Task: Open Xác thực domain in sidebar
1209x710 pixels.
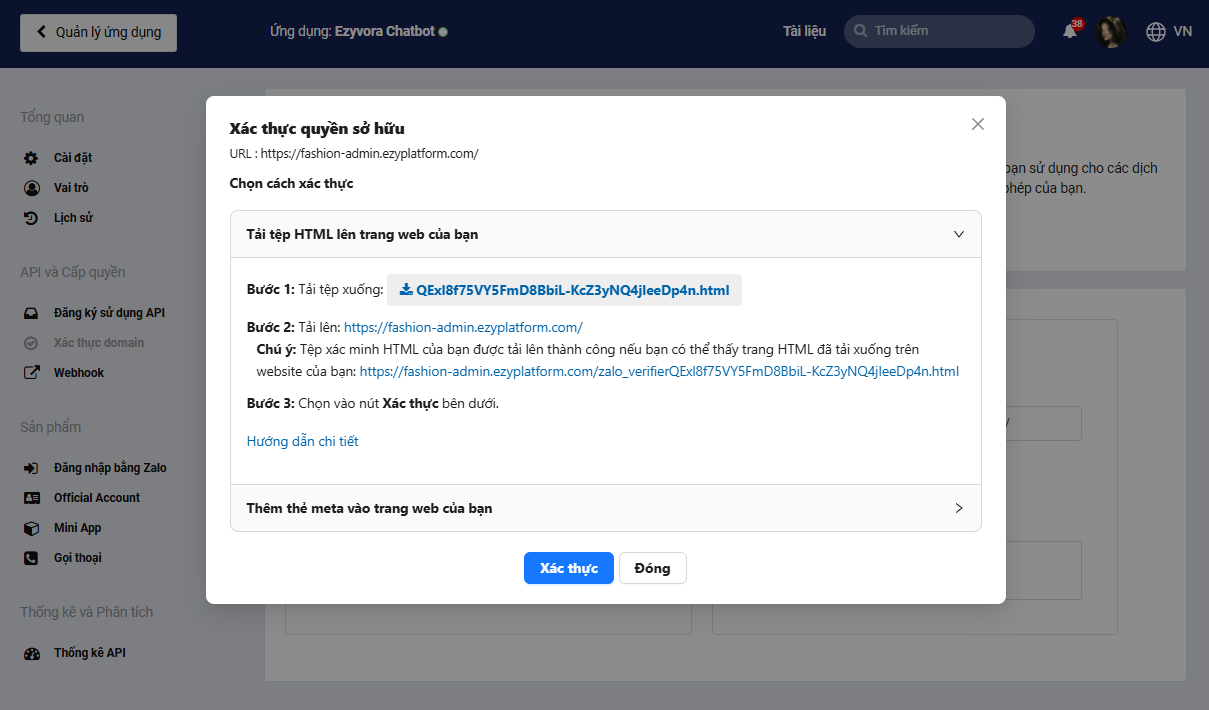Action: pyautogui.click(x=99, y=343)
